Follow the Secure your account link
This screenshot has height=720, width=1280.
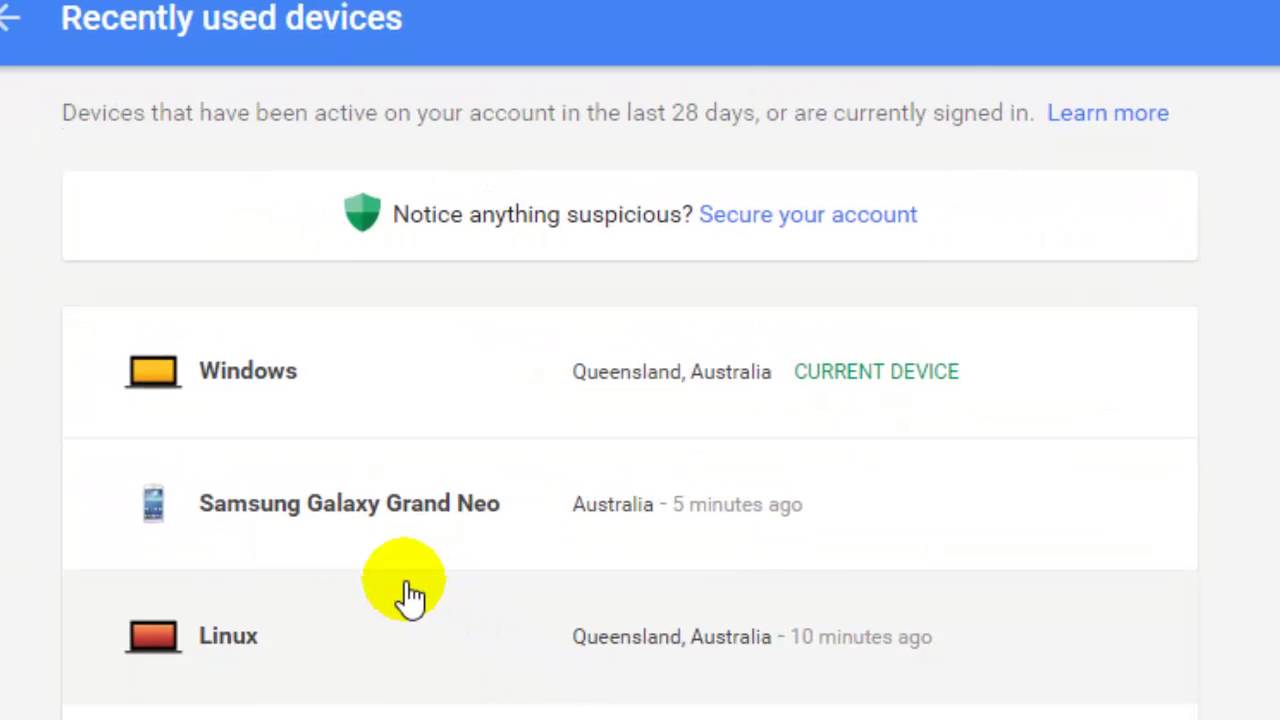click(x=807, y=214)
